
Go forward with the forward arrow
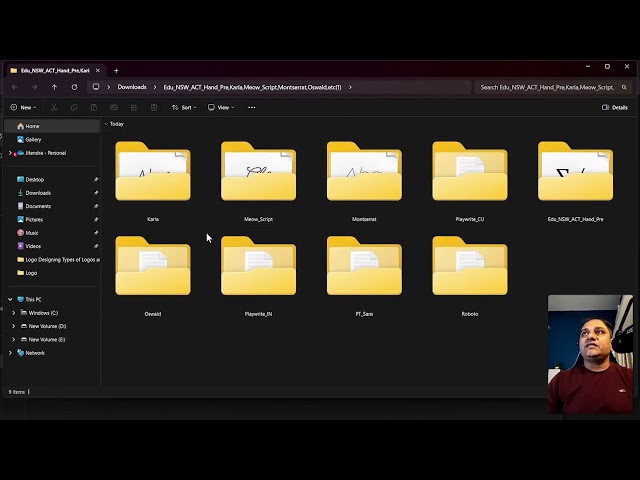point(35,87)
